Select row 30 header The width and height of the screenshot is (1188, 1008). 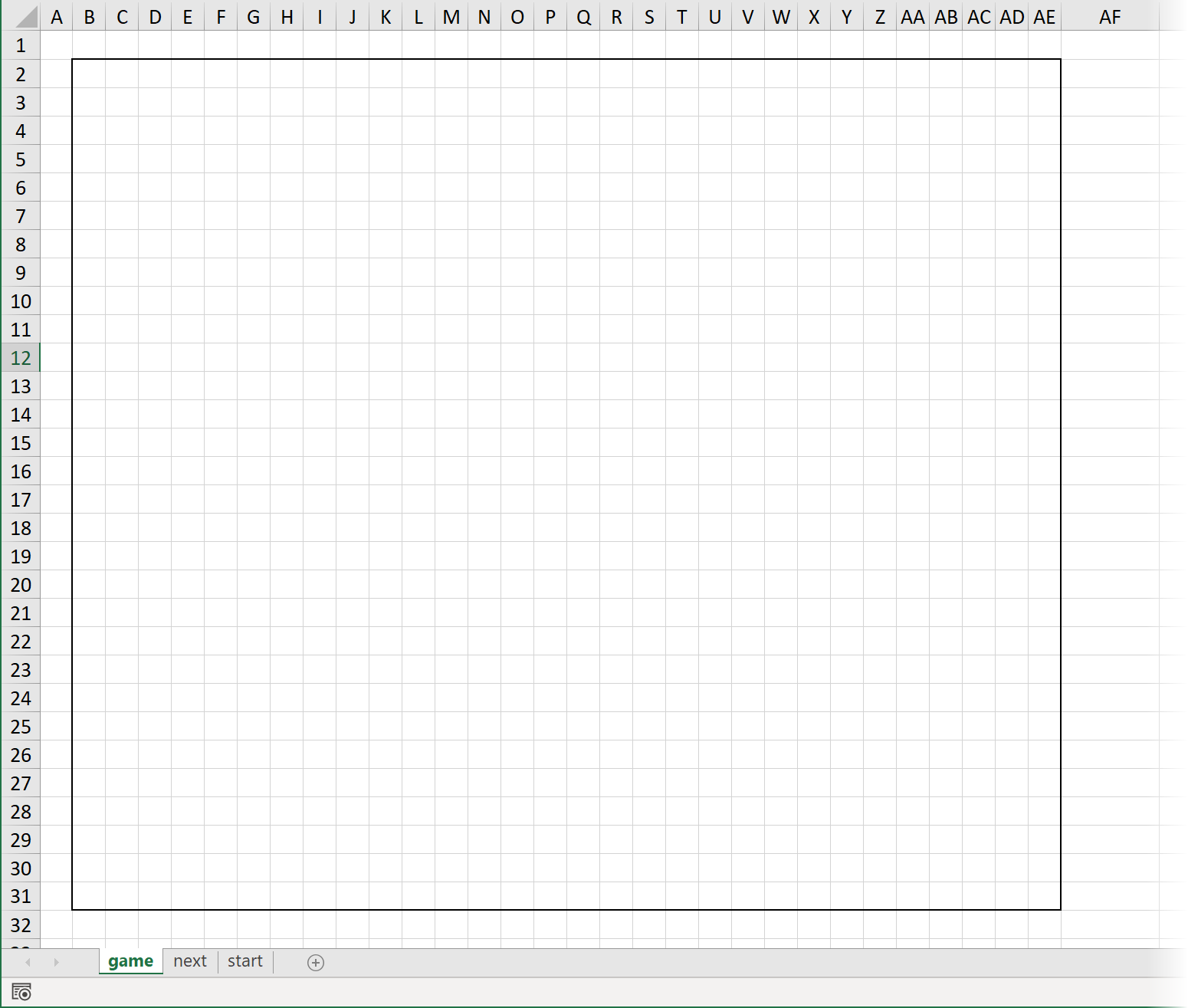pos(21,868)
